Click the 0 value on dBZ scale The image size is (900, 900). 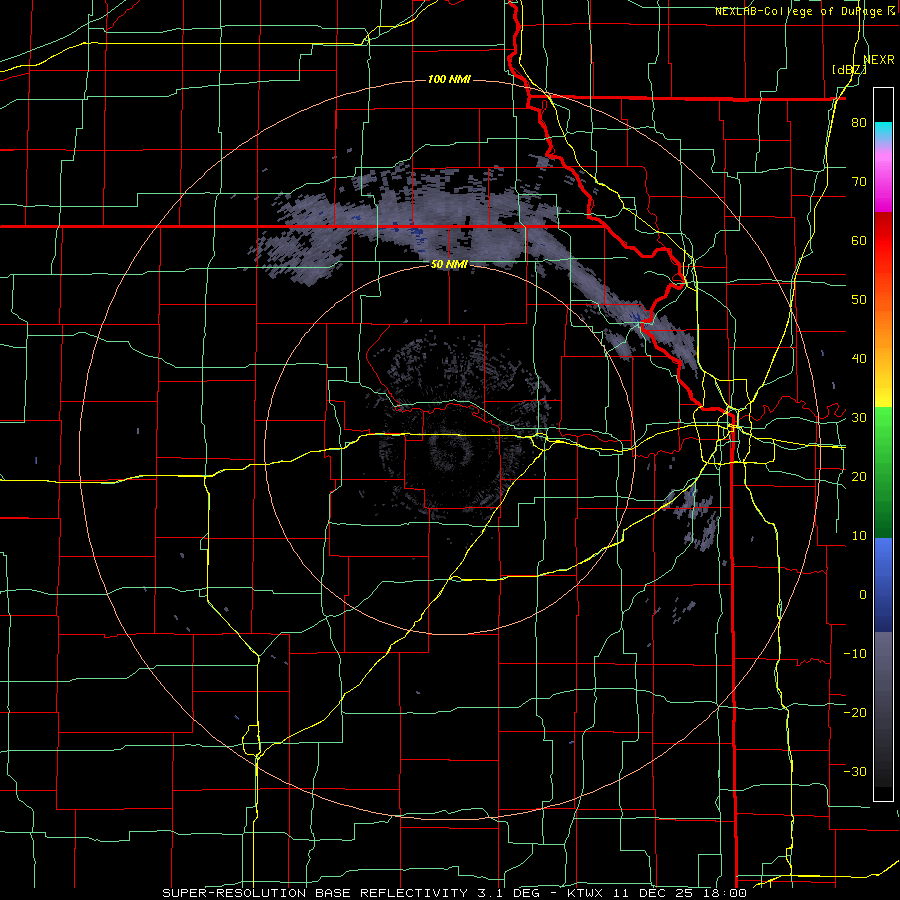pyautogui.click(x=863, y=595)
